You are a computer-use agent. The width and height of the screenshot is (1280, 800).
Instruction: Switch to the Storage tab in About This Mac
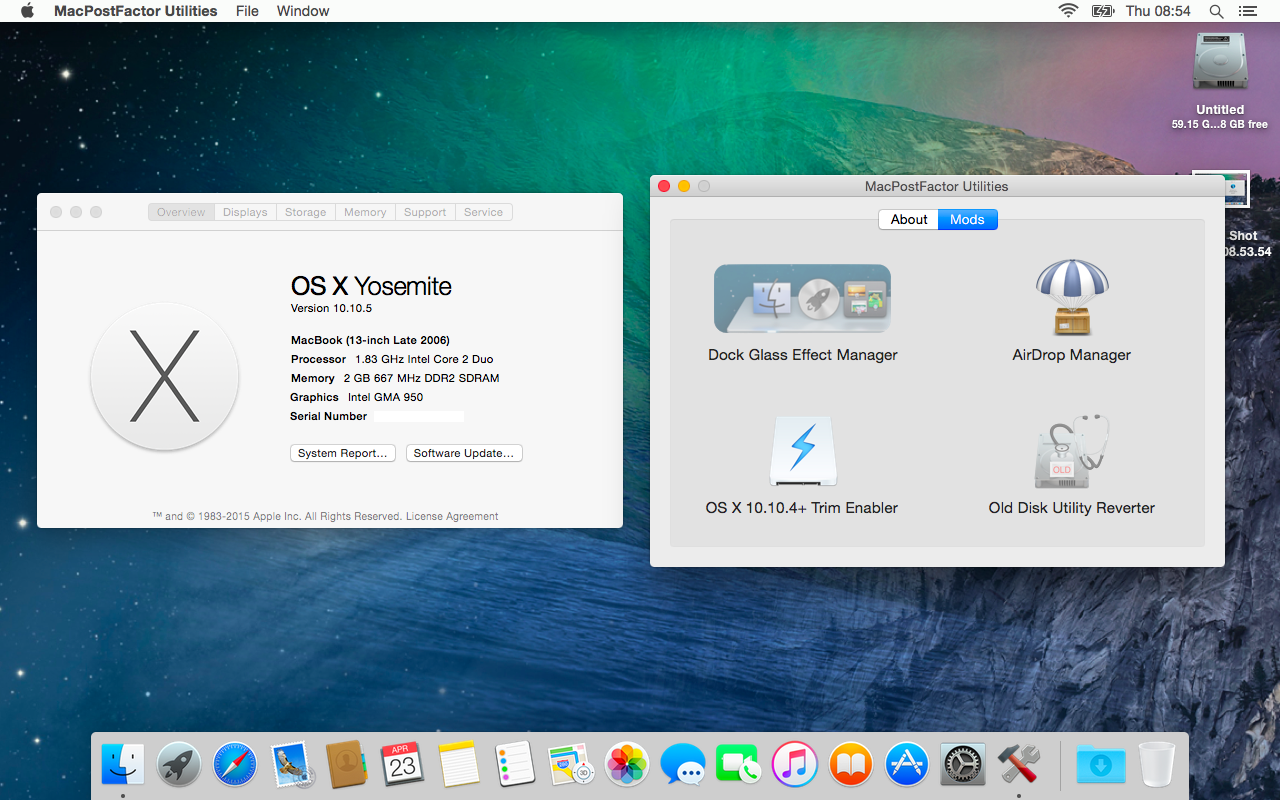305,212
